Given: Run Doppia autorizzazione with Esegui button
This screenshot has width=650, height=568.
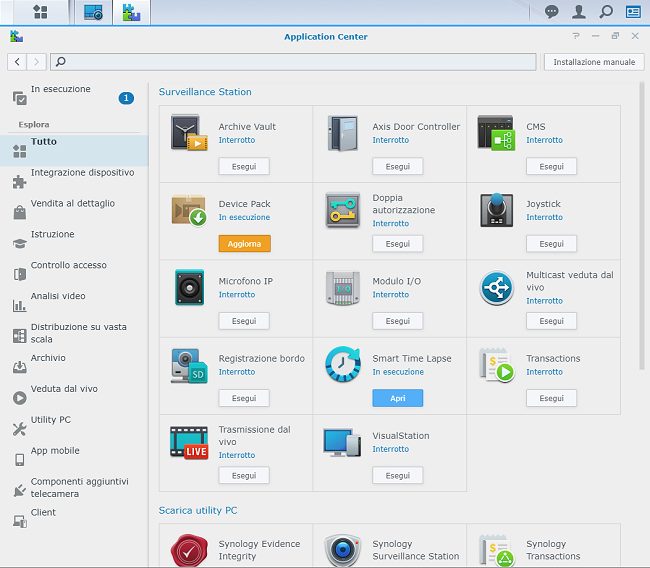Looking at the screenshot, I should (x=398, y=244).
